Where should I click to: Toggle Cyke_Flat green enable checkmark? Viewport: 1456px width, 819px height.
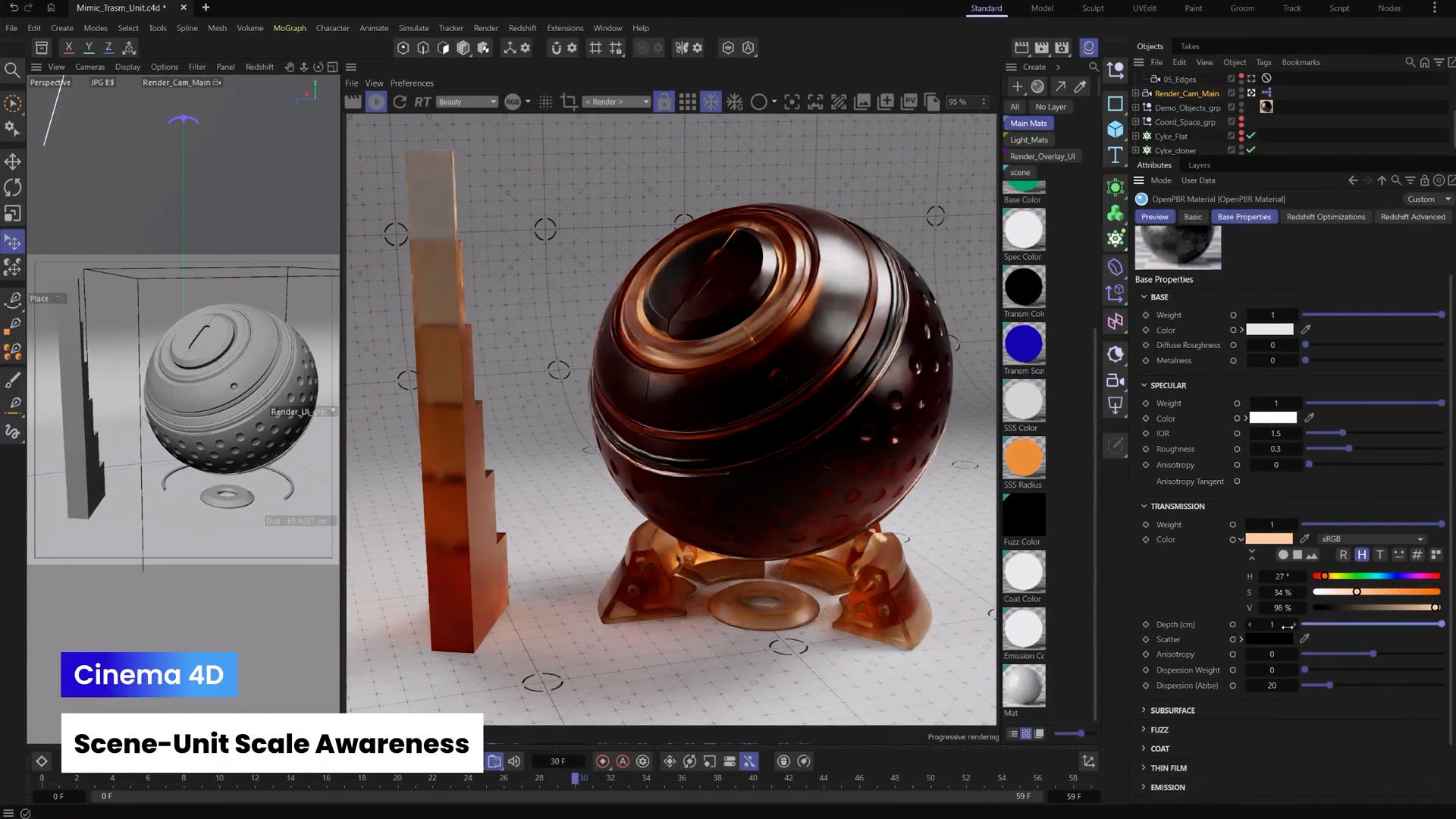pyautogui.click(x=1250, y=136)
